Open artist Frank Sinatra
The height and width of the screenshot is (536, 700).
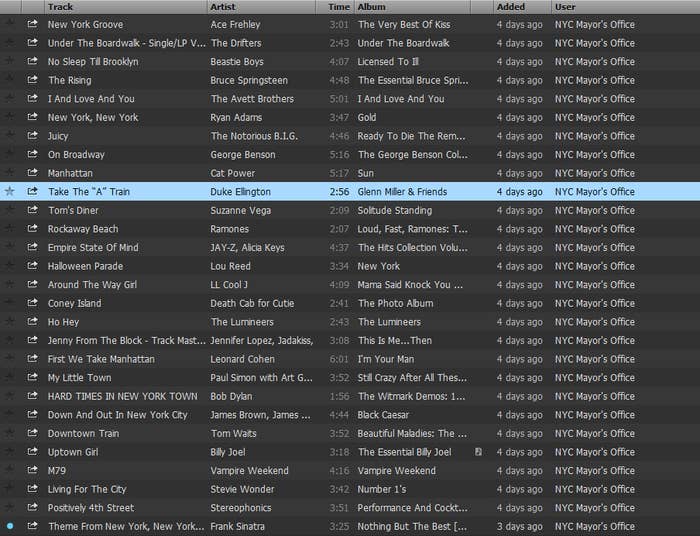click(238, 526)
